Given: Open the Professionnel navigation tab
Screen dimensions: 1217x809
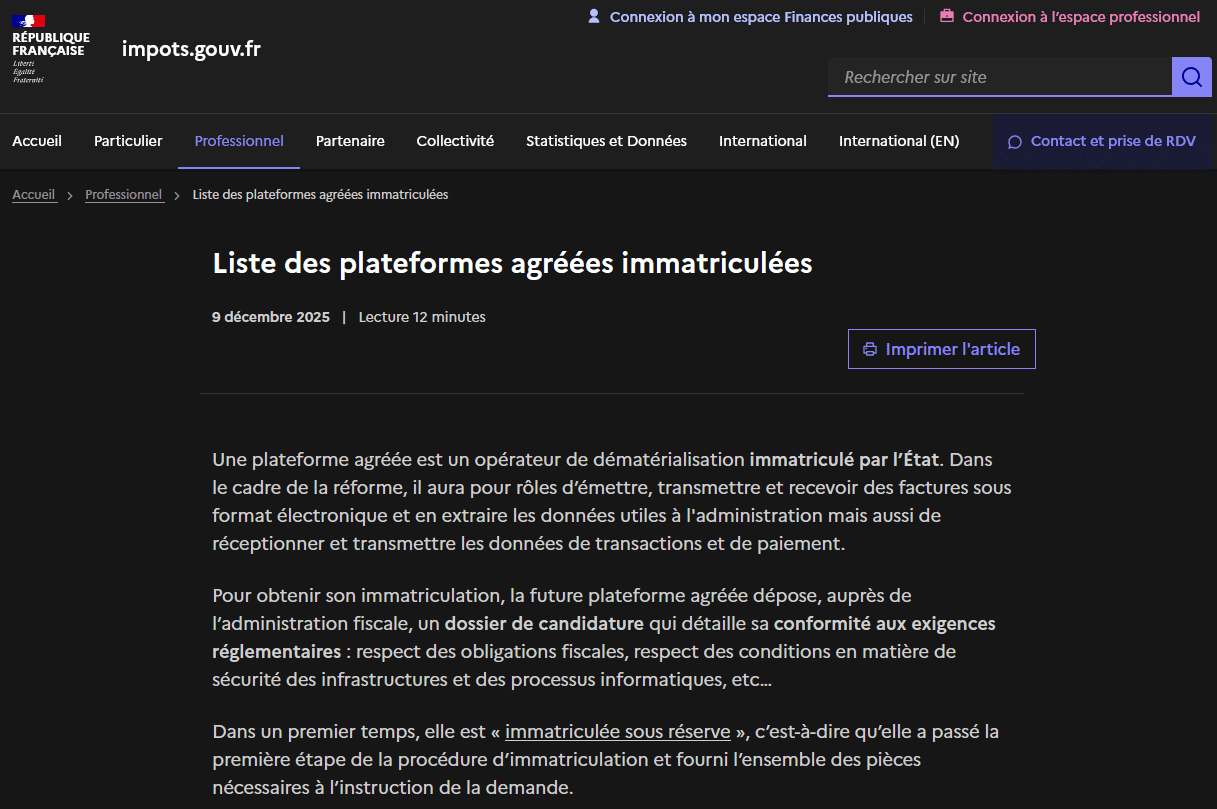Looking at the screenshot, I should point(239,141).
